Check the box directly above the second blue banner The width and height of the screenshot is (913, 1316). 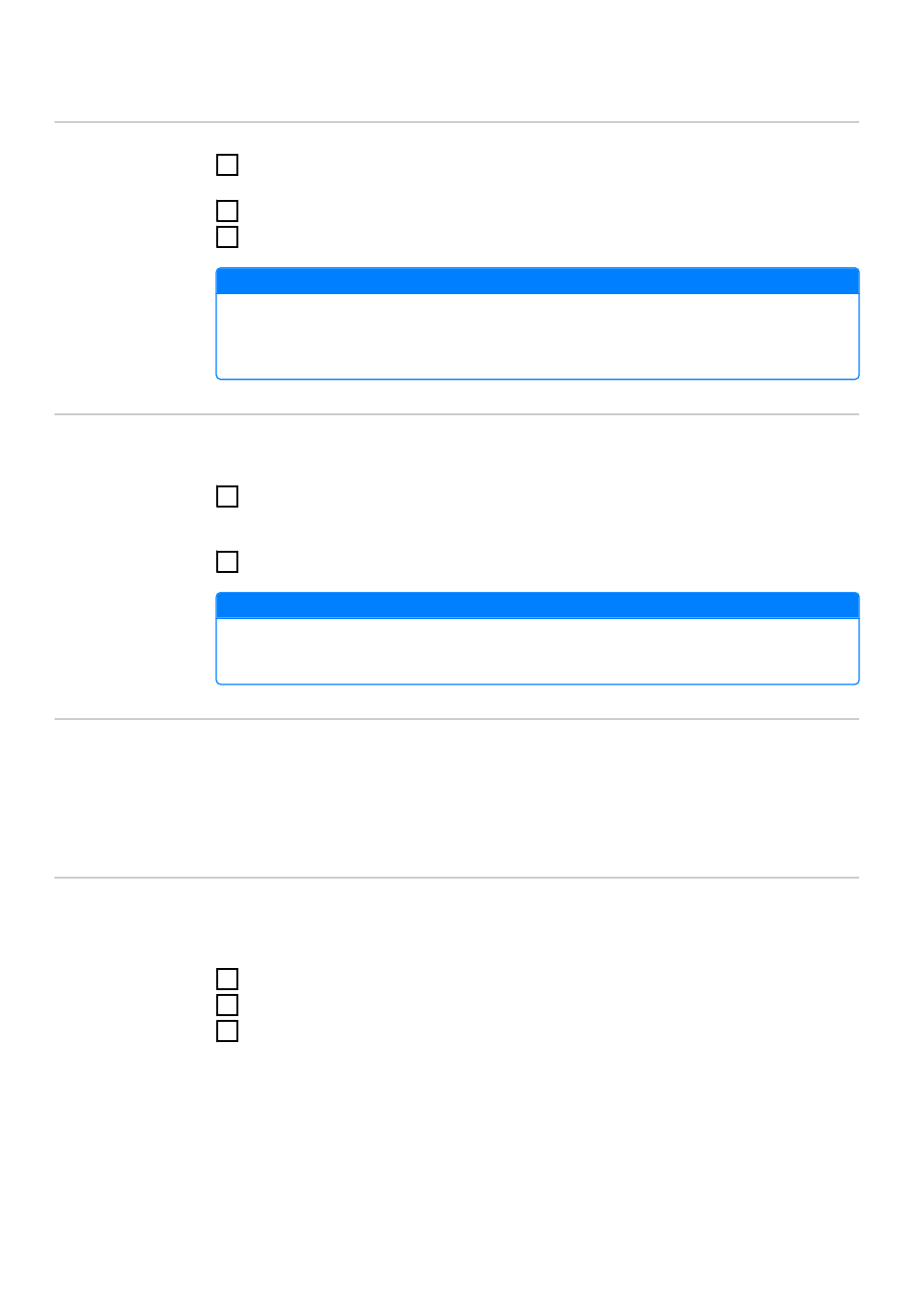pyautogui.click(x=227, y=561)
